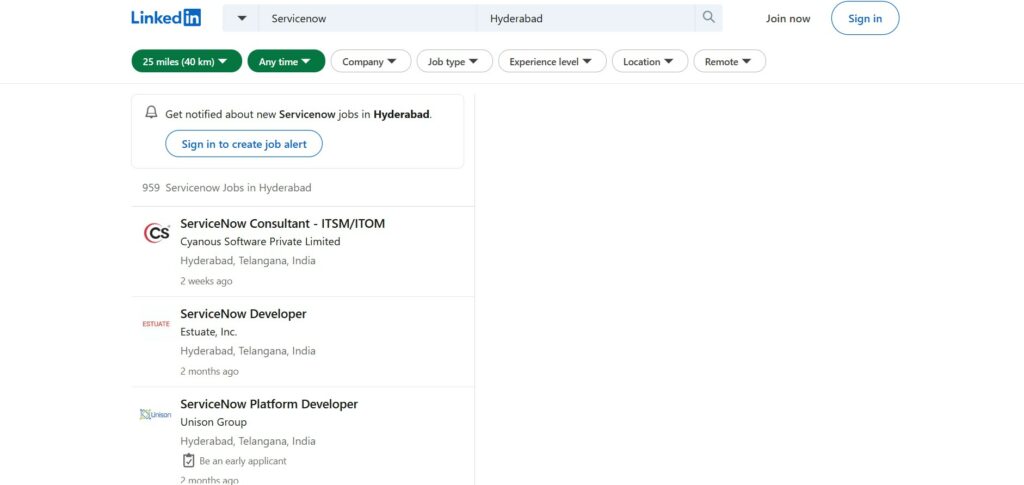Click Sign in to create job alert
Viewport: 1024px width, 485px height.
[x=244, y=144]
